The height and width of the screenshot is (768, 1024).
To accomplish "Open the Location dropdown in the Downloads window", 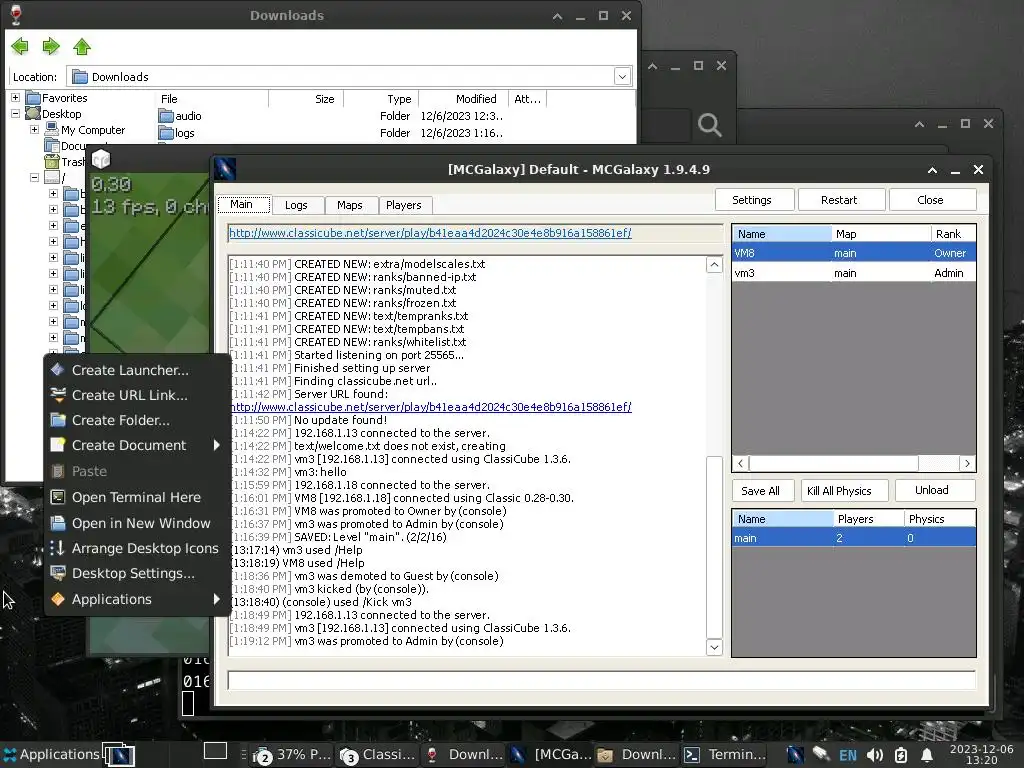I will pos(622,76).
